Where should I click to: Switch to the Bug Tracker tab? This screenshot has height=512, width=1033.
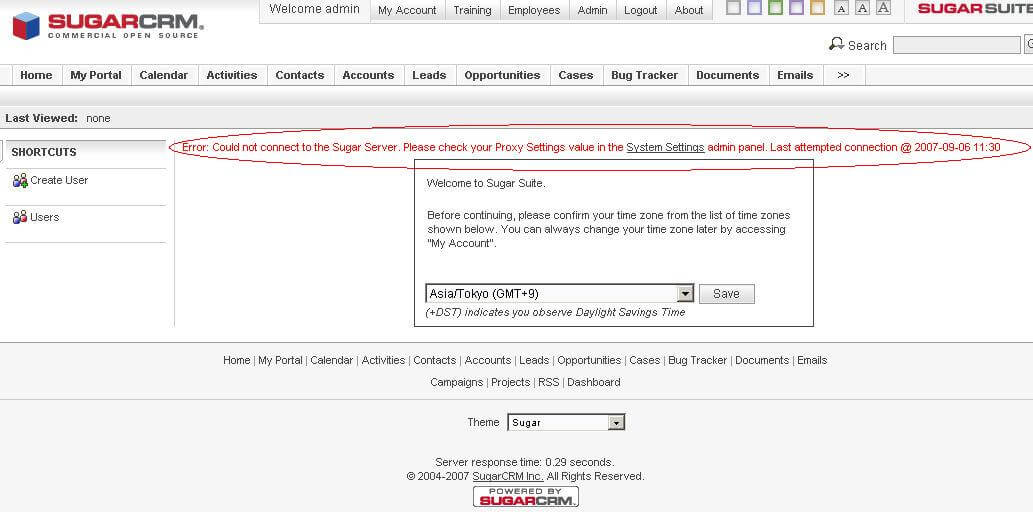coord(644,75)
